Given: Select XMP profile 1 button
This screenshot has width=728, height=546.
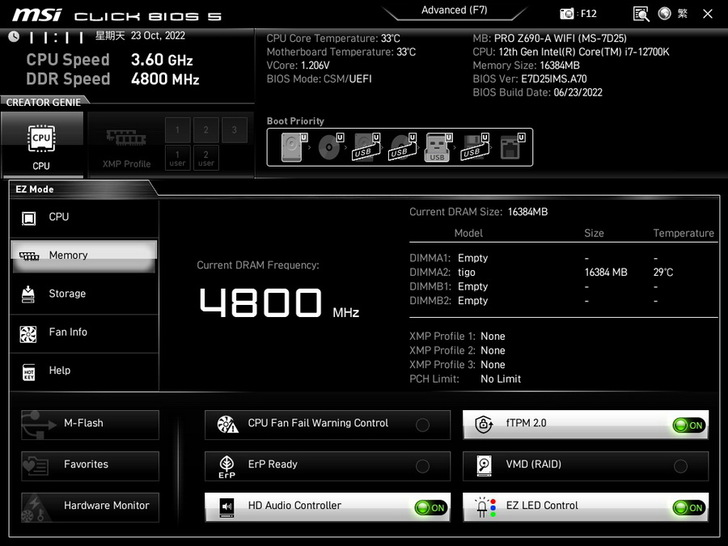Looking at the screenshot, I should point(177,130).
